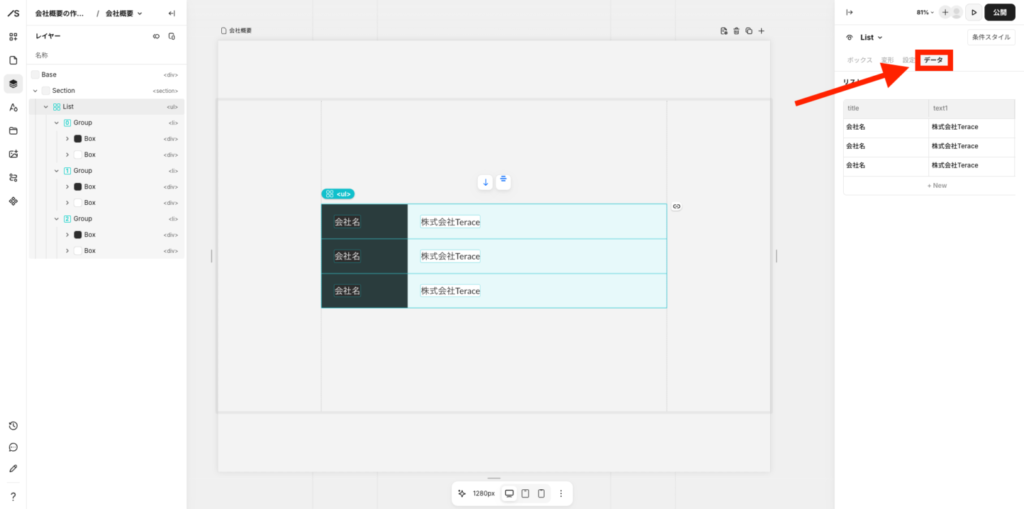Open the 会社概要 page dropdown in breadcrumb

[124, 13]
